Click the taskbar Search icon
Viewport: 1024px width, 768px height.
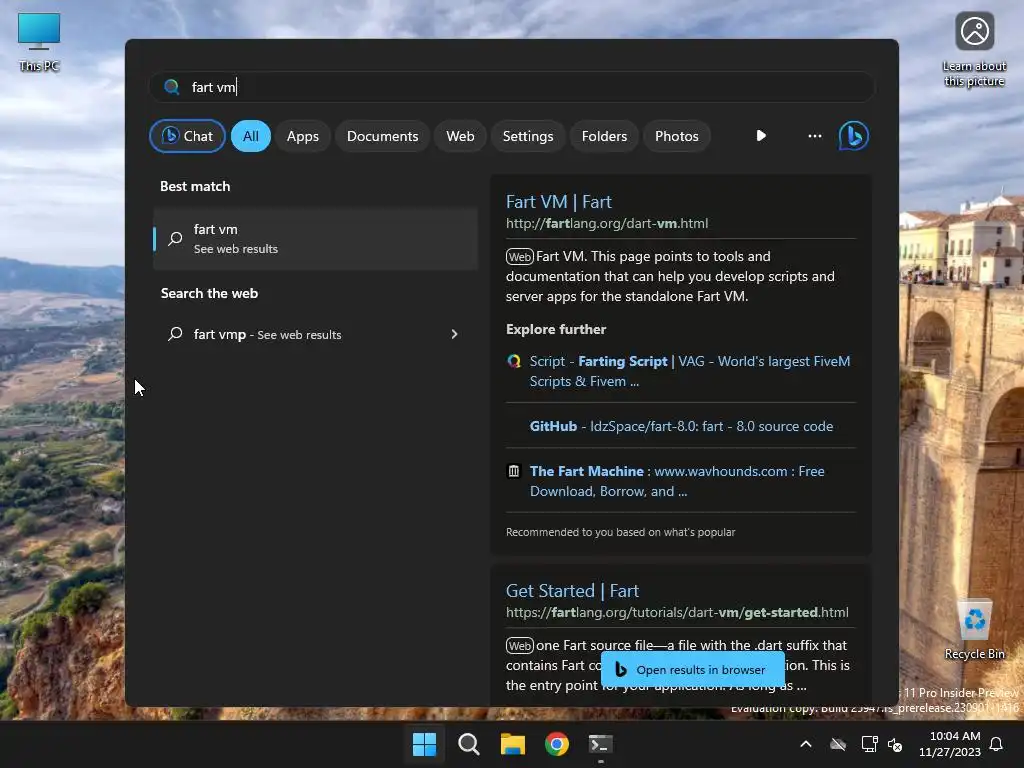(x=468, y=744)
